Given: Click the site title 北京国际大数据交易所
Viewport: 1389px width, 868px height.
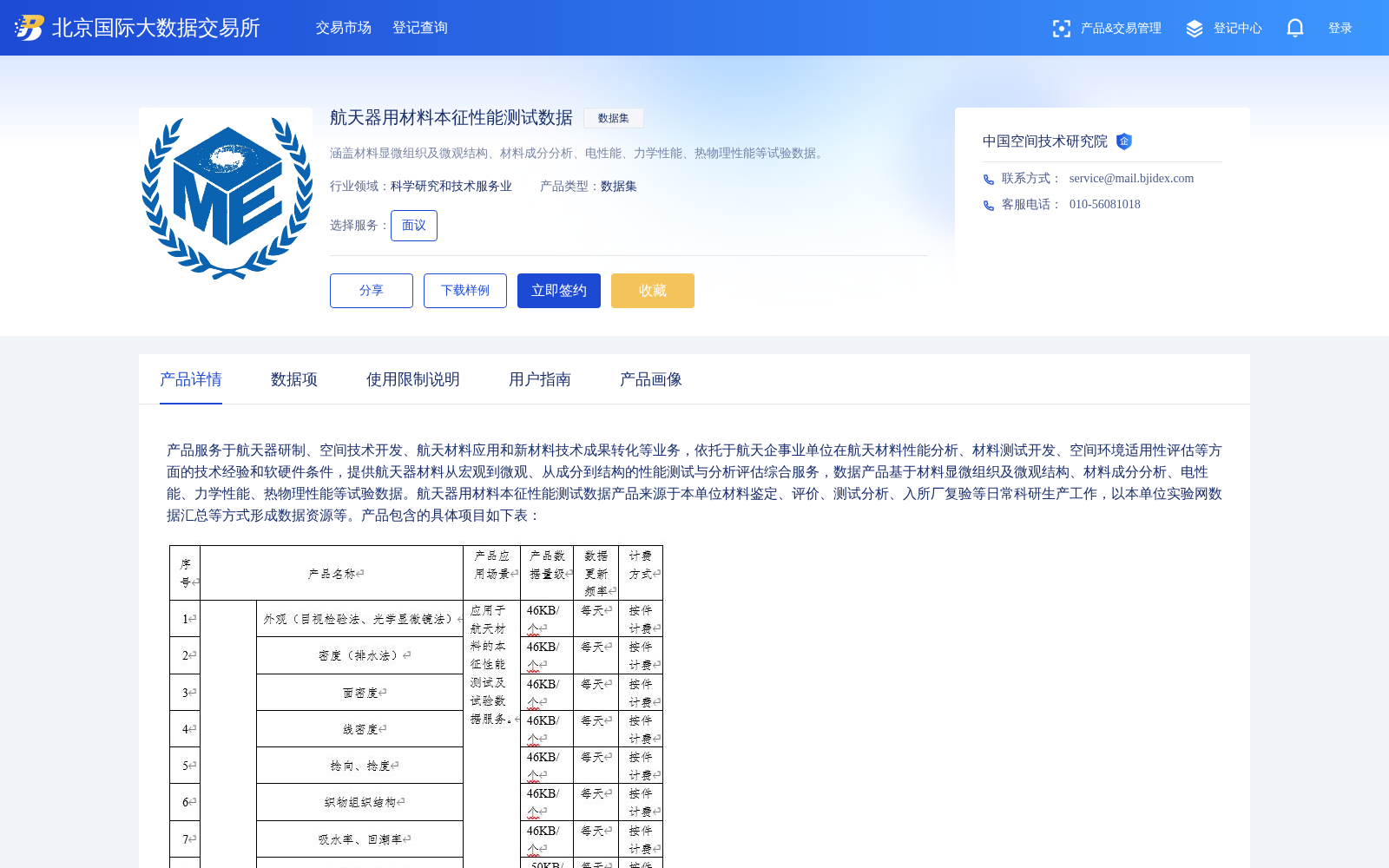Looking at the screenshot, I should [156, 28].
